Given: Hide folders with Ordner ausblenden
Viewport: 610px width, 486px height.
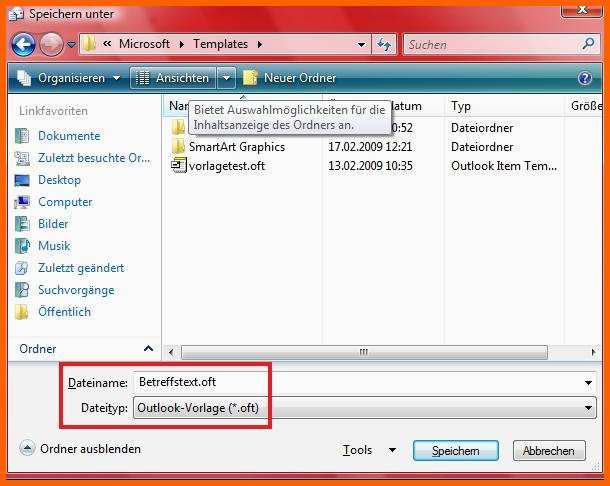Looking at the screenshot, I should point(80,449).
